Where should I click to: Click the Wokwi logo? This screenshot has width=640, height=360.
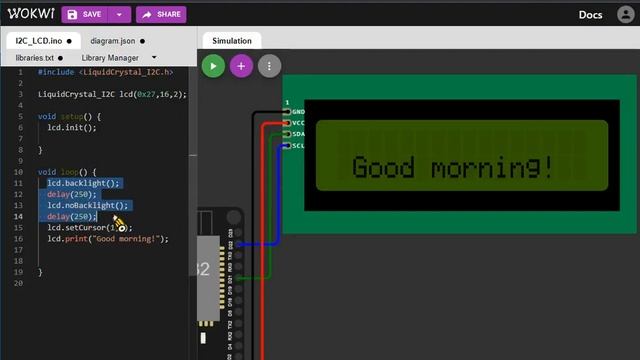coord(31,14)
